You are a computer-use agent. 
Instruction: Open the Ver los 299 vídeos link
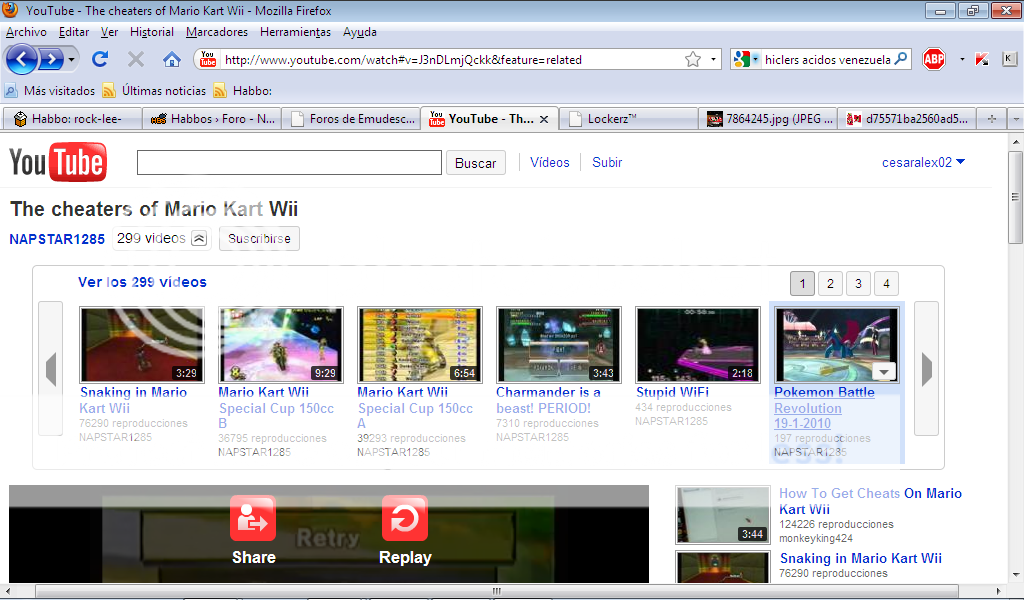(142, 282)
